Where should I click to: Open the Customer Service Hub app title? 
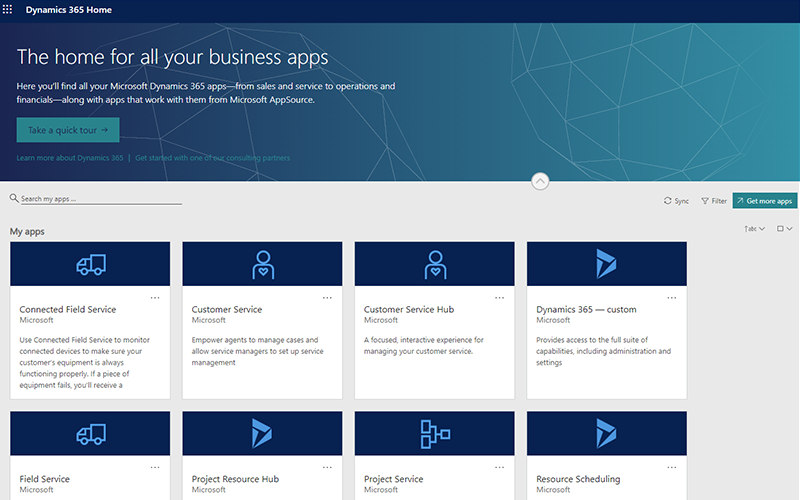click(409, 309)
